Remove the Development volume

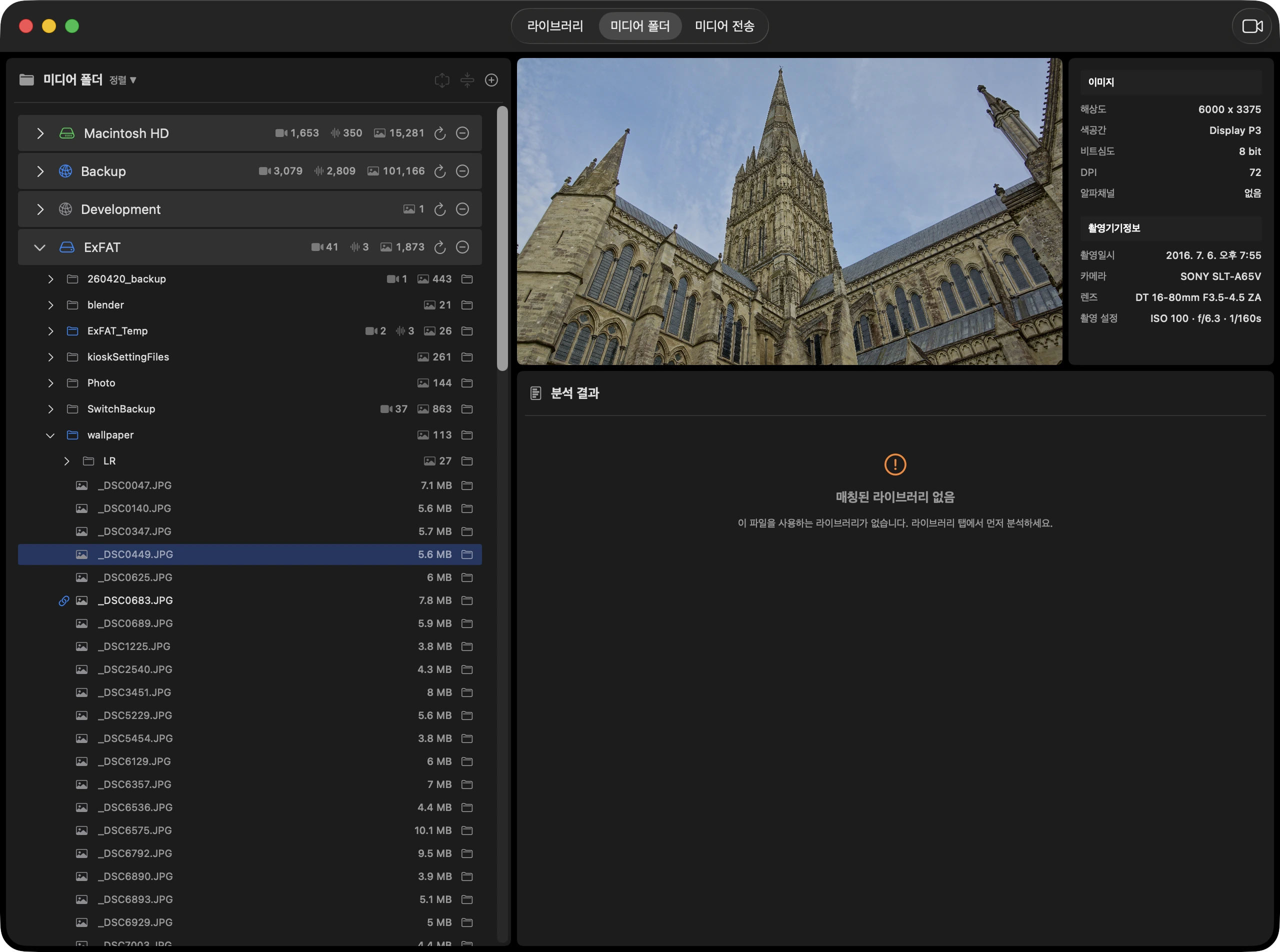click(462, 209)
